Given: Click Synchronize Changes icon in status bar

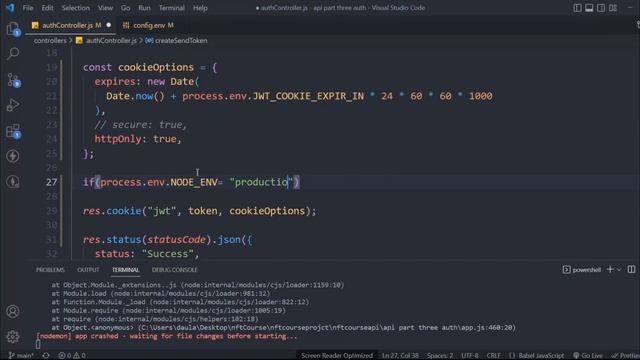Looking at the screenshot, I should point(46,356).
